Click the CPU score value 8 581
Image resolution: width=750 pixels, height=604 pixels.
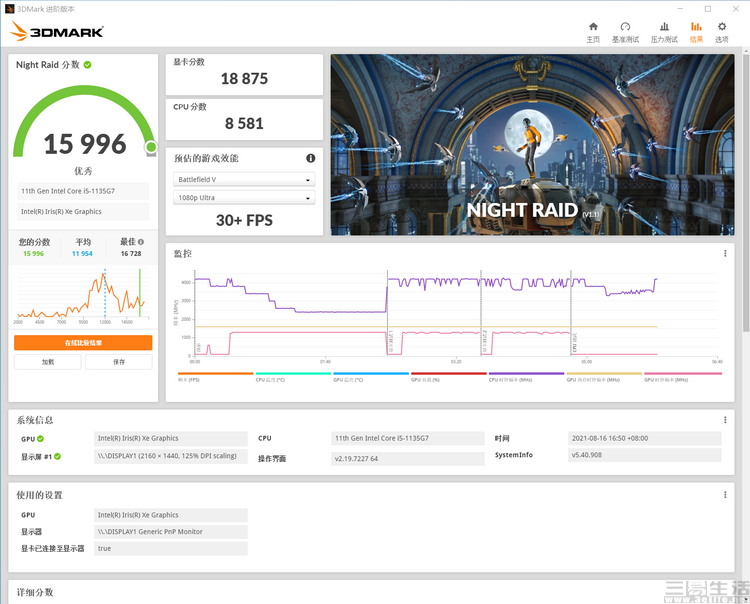pos(244,123)
